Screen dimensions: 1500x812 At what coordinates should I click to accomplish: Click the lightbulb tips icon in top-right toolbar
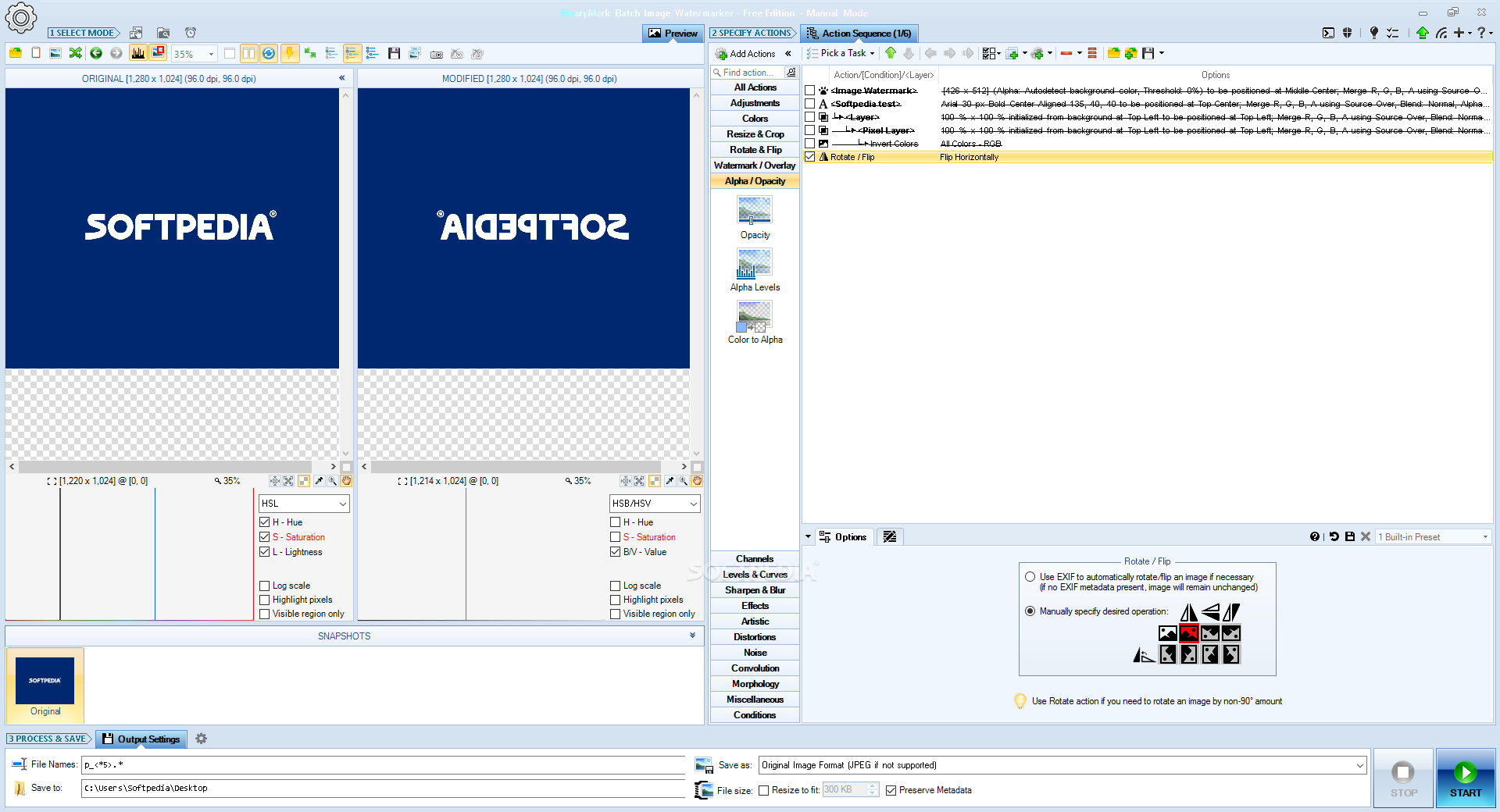coord(1374,33)
